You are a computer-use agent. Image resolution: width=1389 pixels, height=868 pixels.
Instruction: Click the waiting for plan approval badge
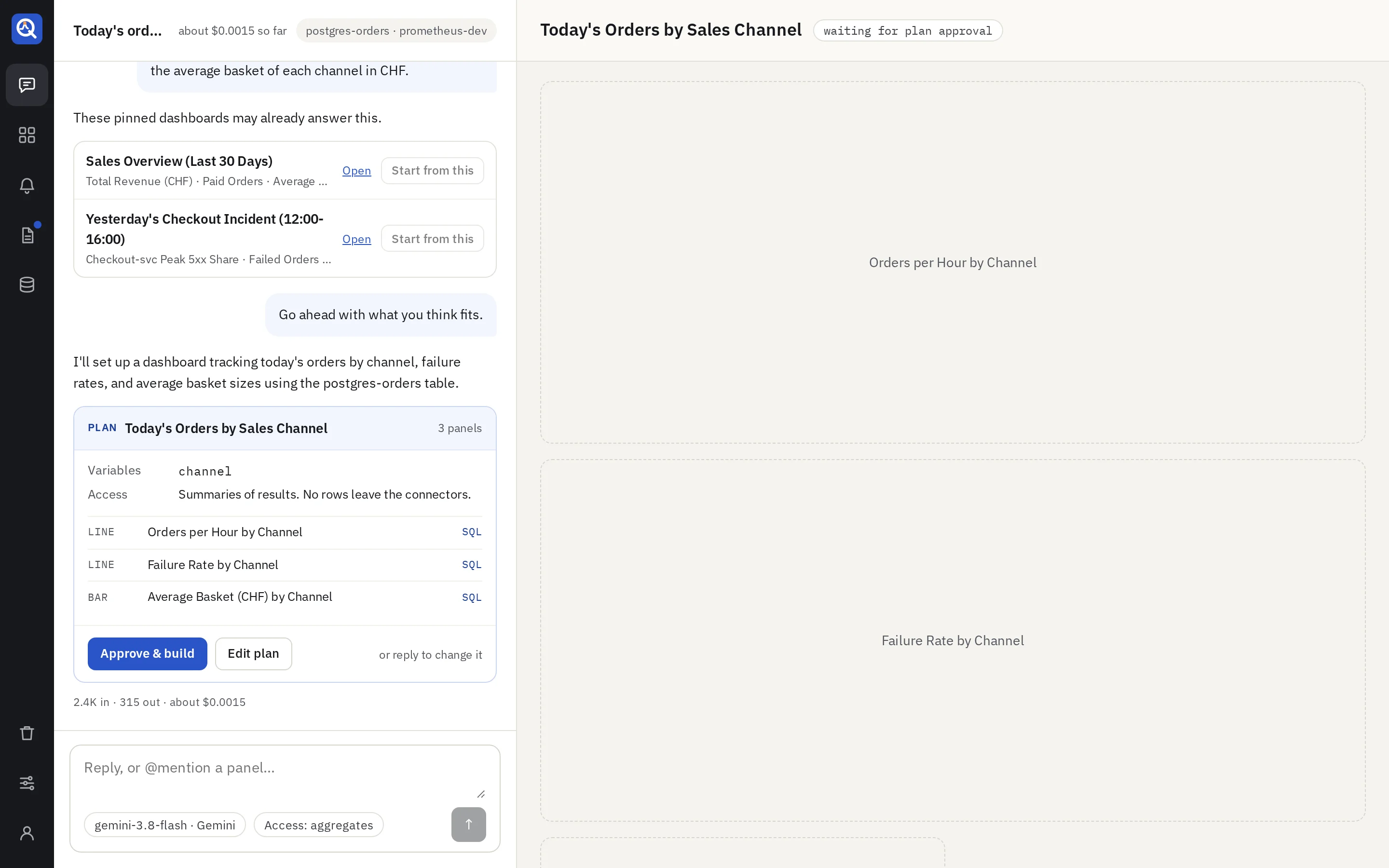coord(908,30)
